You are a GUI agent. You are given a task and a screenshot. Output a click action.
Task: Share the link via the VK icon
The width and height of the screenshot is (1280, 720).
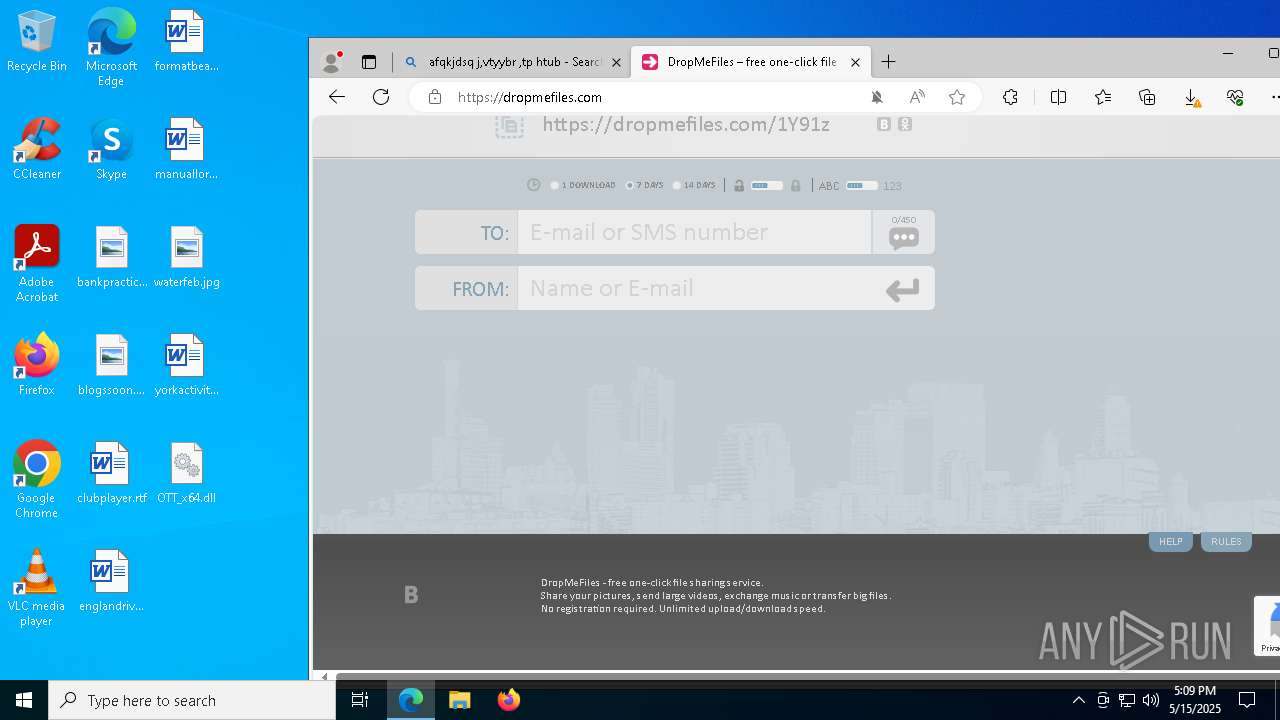(x=884, y=125)
